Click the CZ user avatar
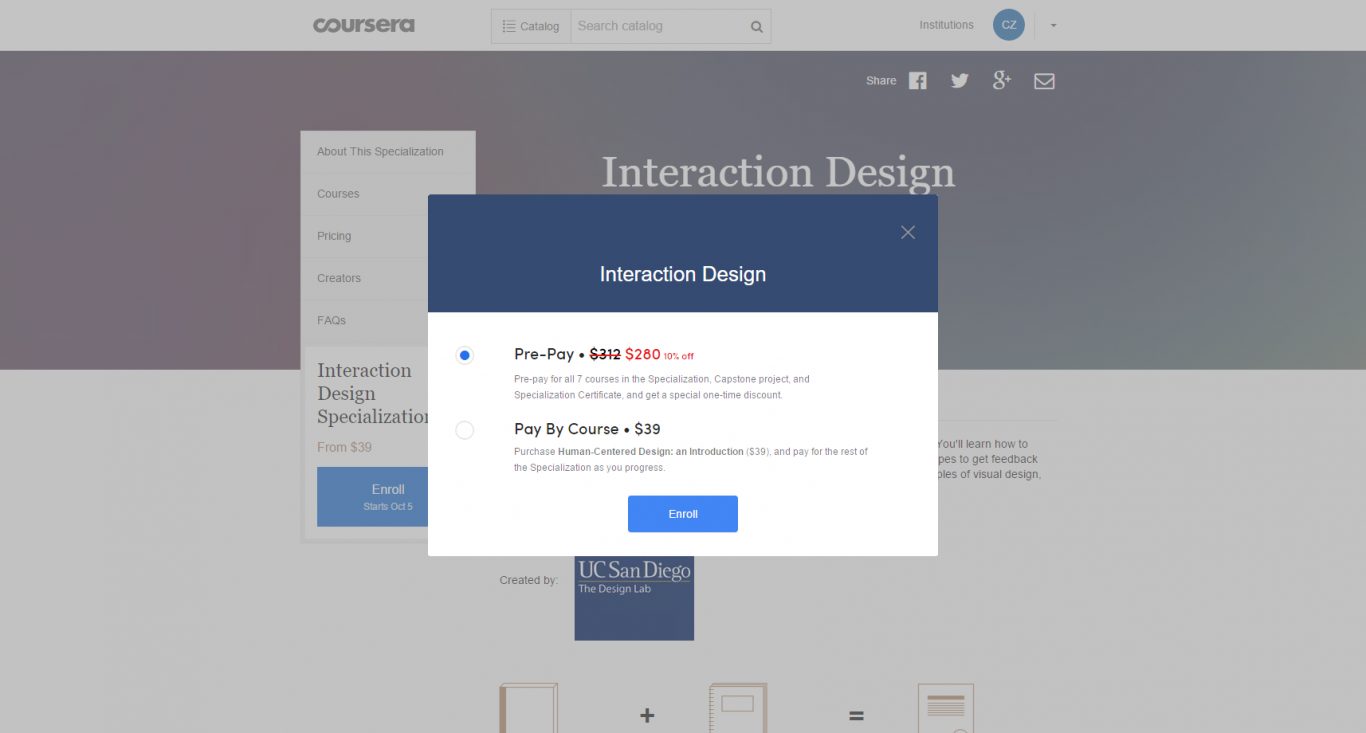1366x733 pixels. pos(1009,25)
